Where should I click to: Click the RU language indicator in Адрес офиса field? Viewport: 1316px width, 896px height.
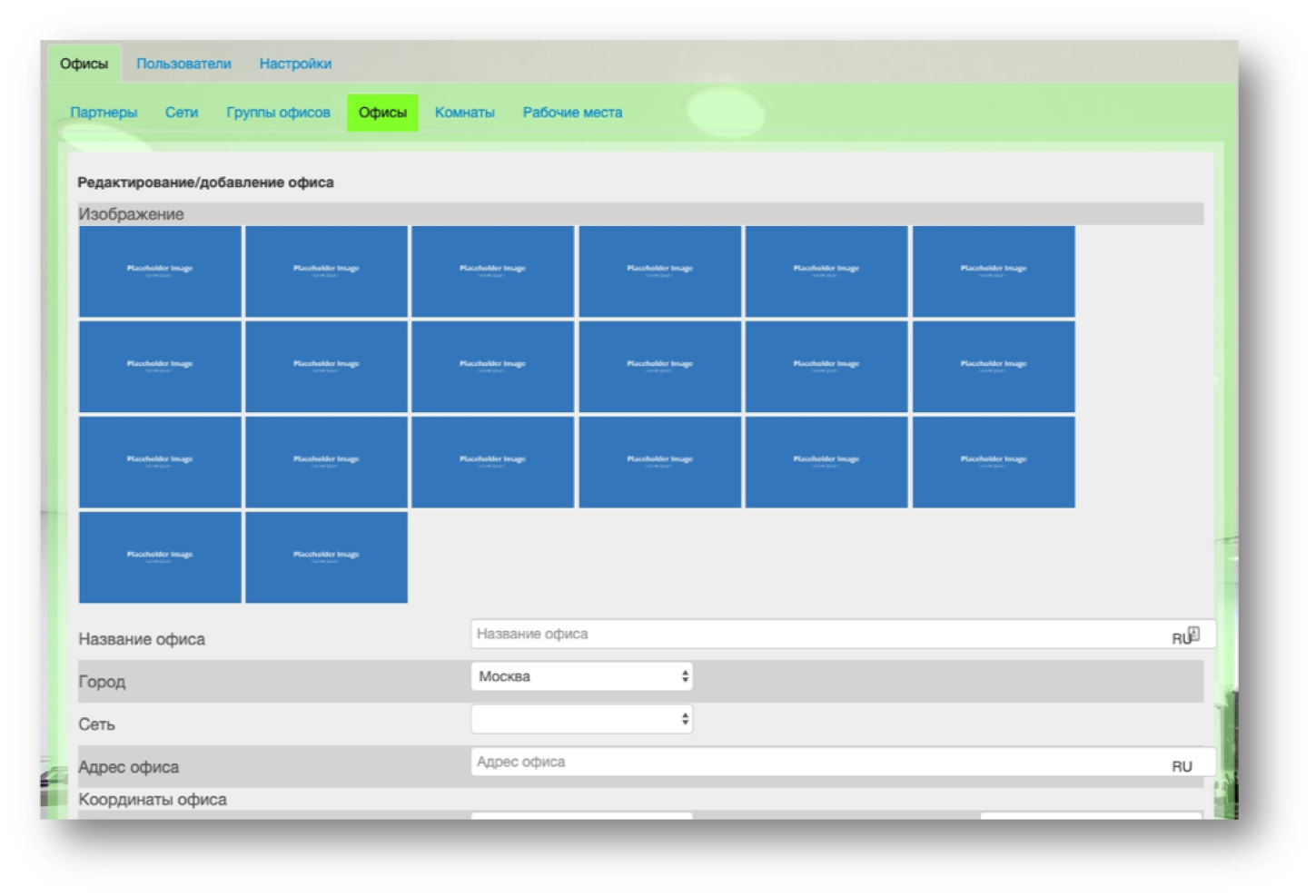[x=1182, y=766]
